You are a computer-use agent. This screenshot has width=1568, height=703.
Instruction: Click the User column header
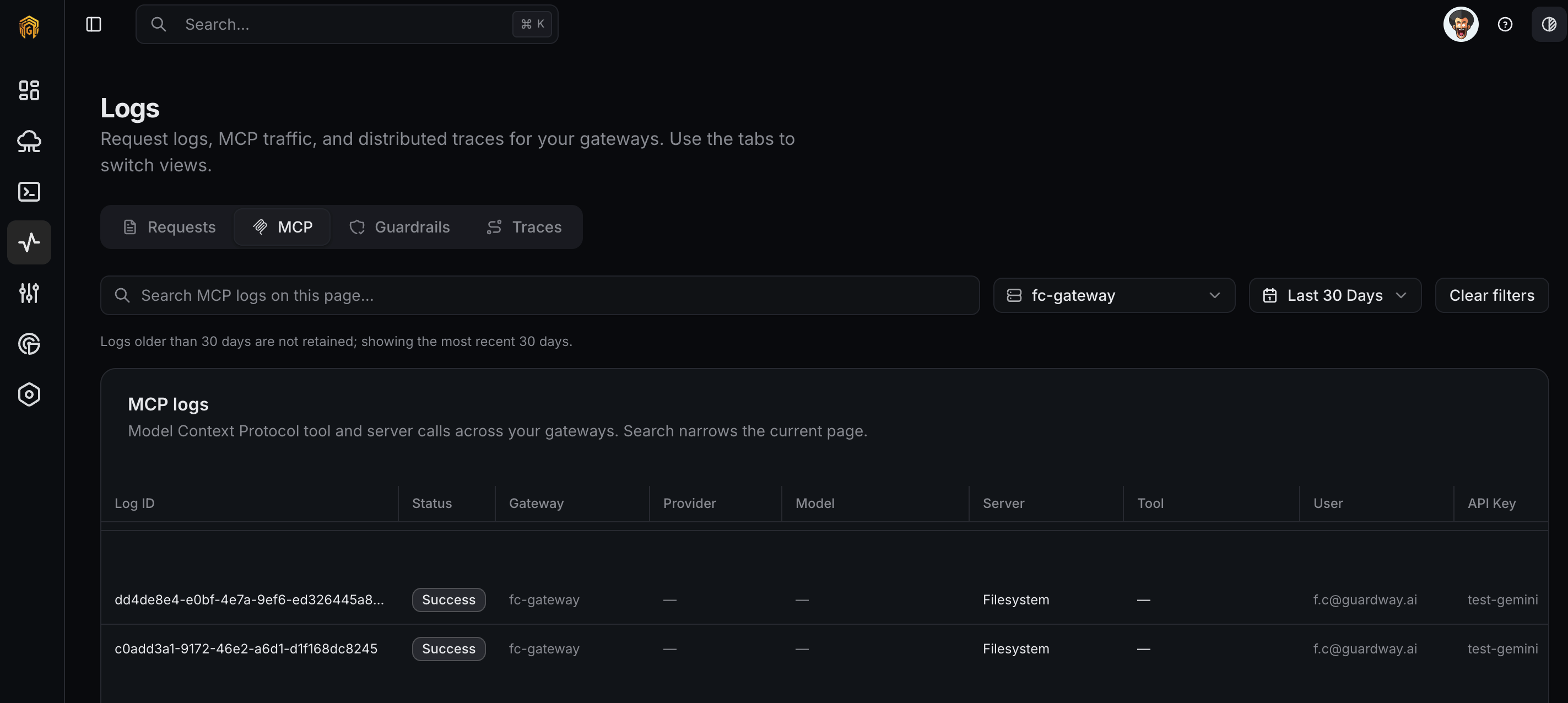(1328, 504)
